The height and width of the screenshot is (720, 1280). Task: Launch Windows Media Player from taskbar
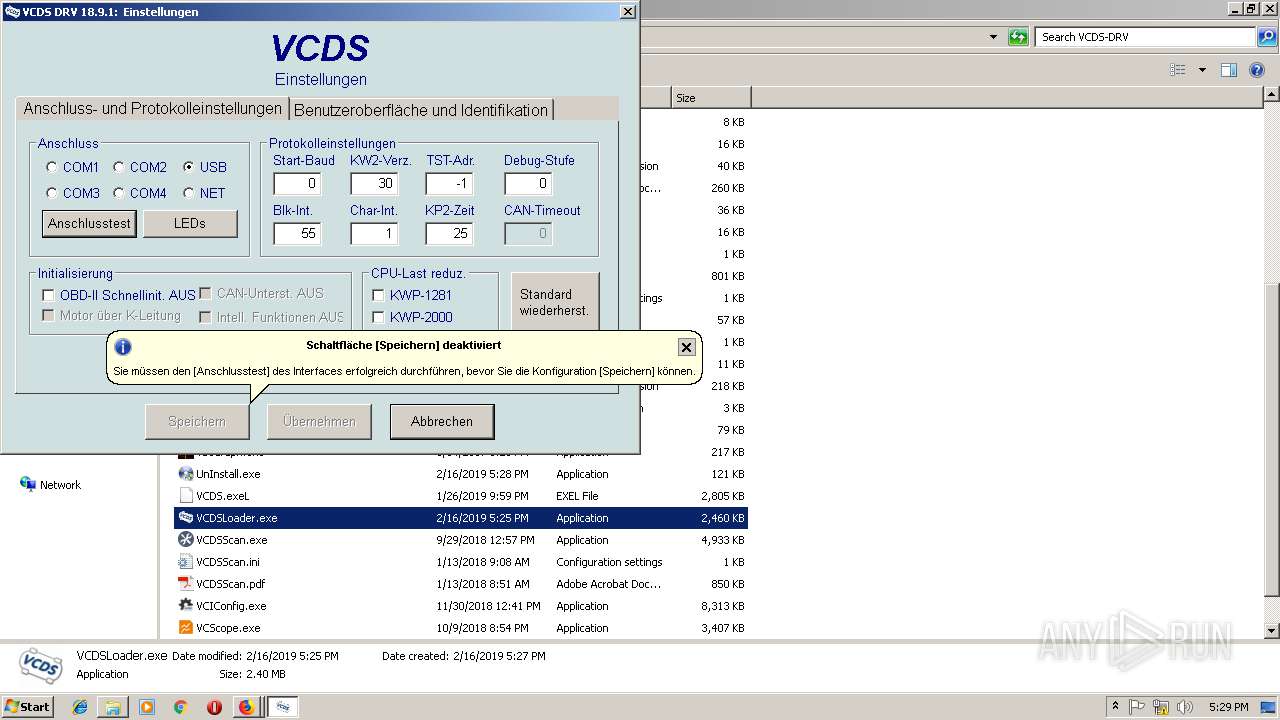coord(147,707)
